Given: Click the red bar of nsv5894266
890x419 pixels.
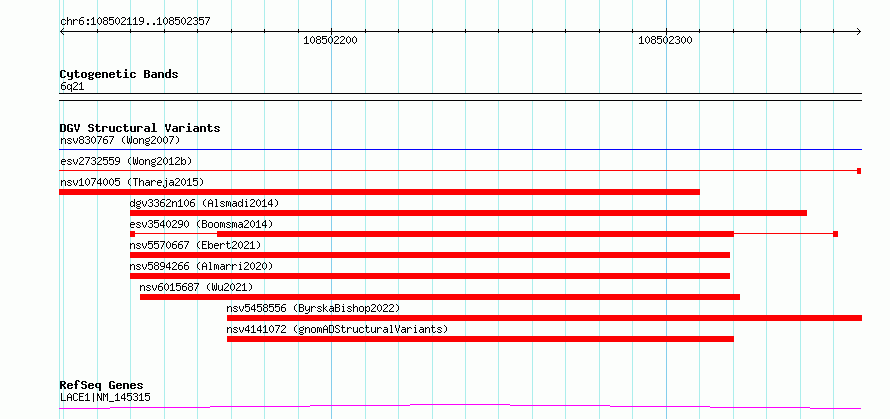Looking at the screenshot, I should (x=430, y=276).
